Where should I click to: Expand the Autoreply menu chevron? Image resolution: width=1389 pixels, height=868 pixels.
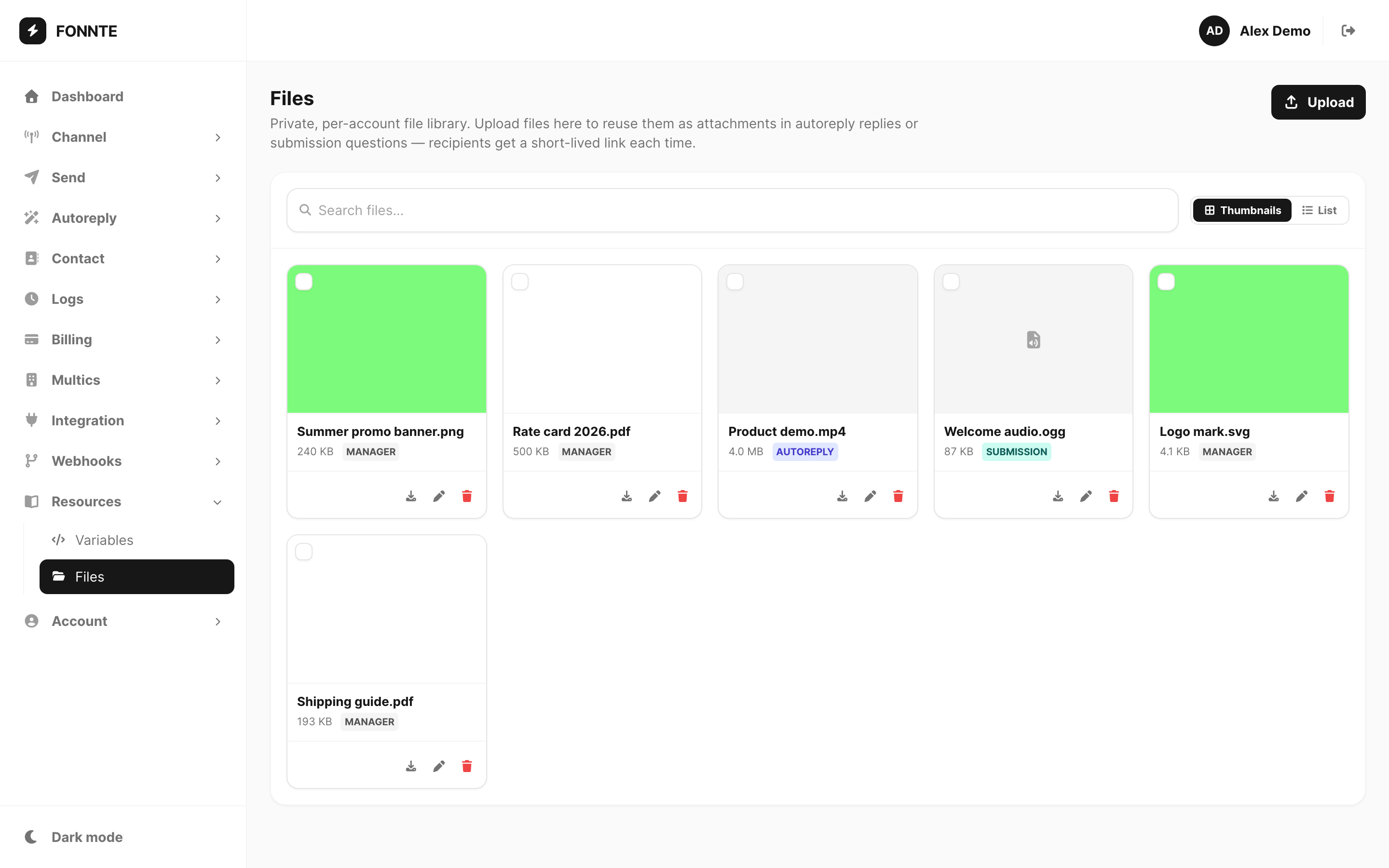click(218, 218)
